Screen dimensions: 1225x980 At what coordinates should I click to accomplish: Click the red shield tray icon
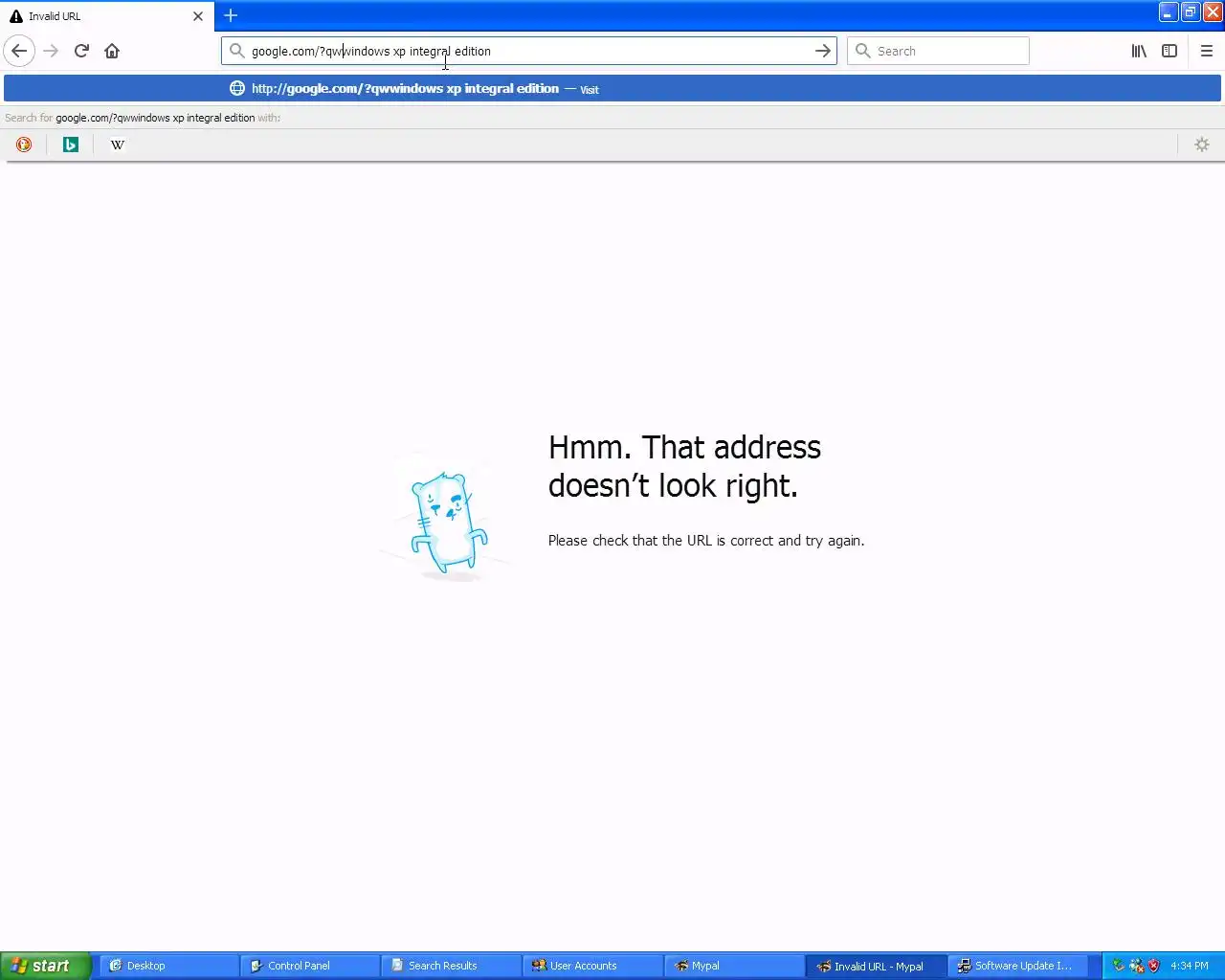(x=1153, y=966)
